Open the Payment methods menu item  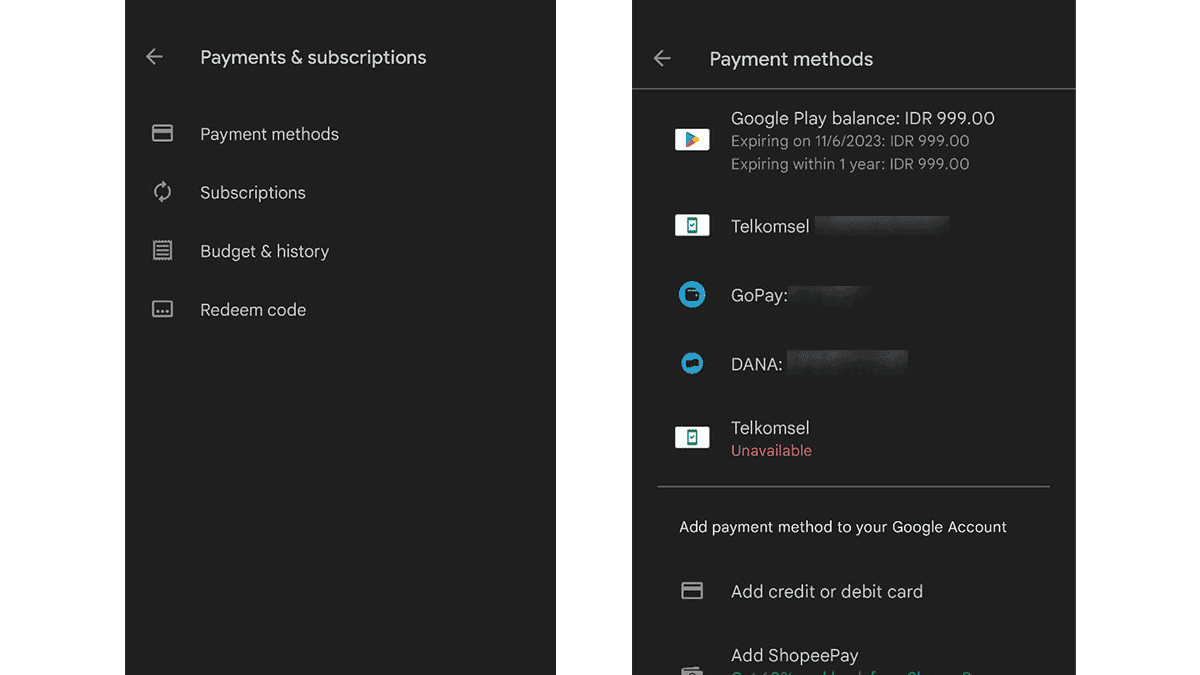pos(269,134)
